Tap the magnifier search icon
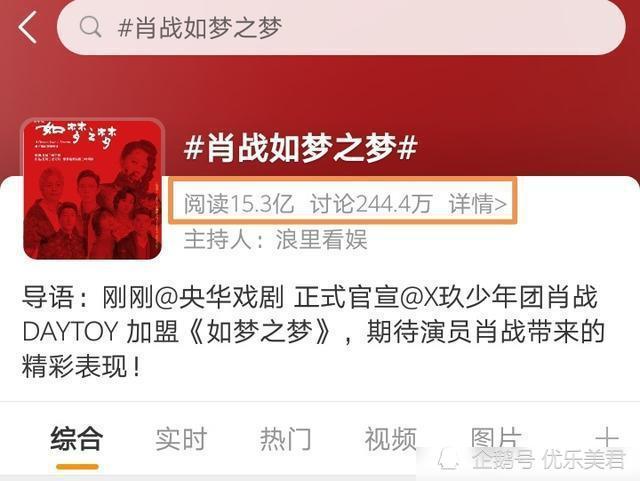Image resolution: width=640 pixels, height=481 pixels. 90,27
